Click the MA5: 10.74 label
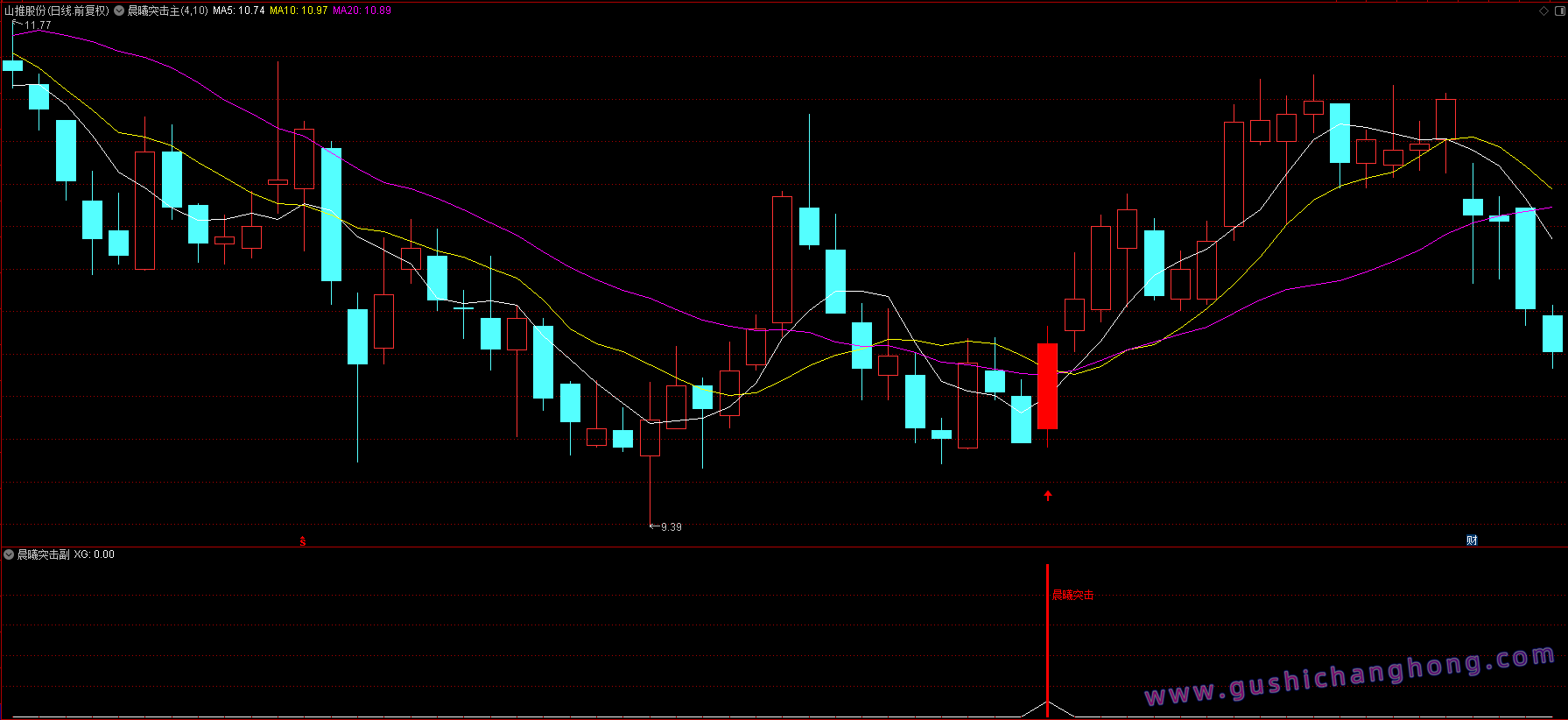The image size is (1568, 720). (239, 11)
